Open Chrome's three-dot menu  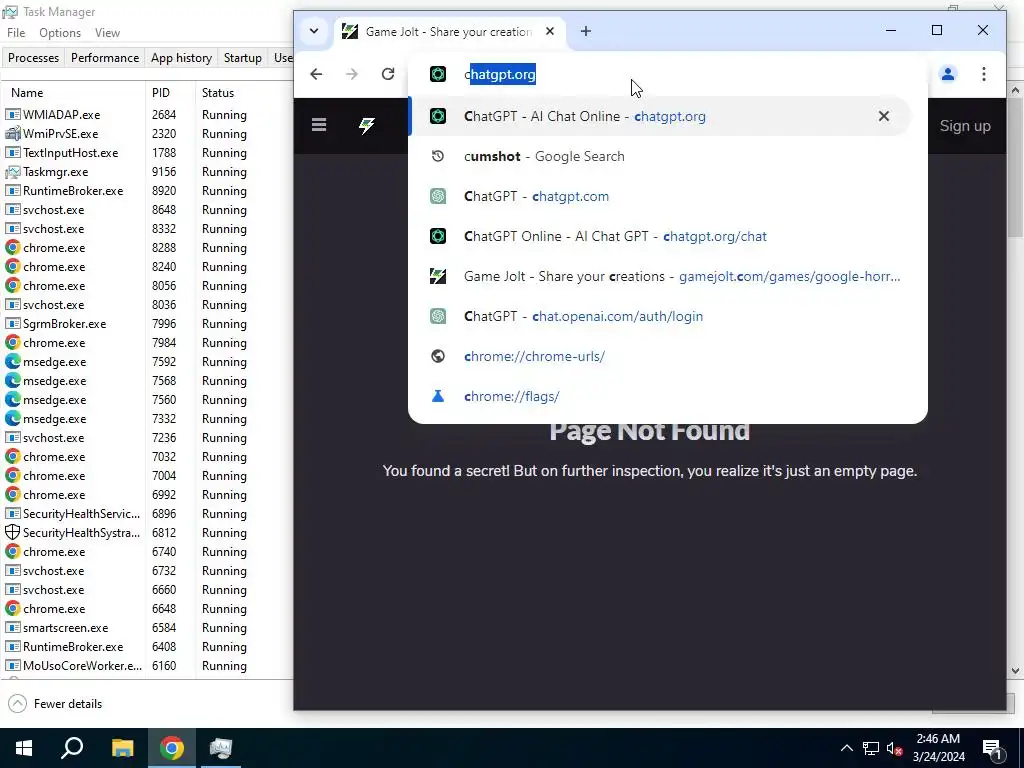tap(984, 74)
